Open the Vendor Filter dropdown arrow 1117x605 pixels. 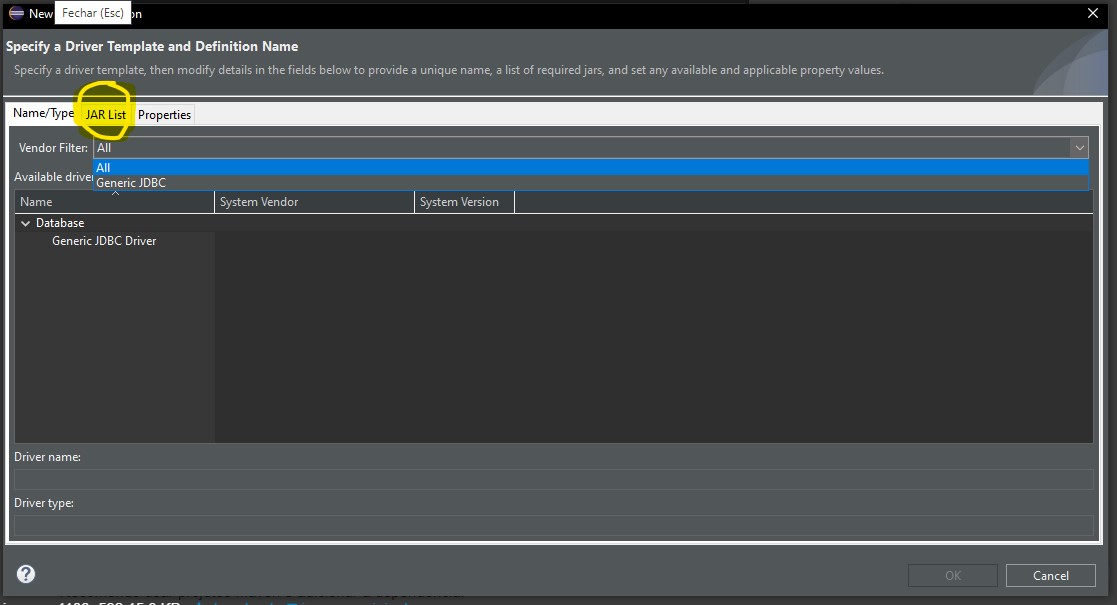(x=1079, y=148)
